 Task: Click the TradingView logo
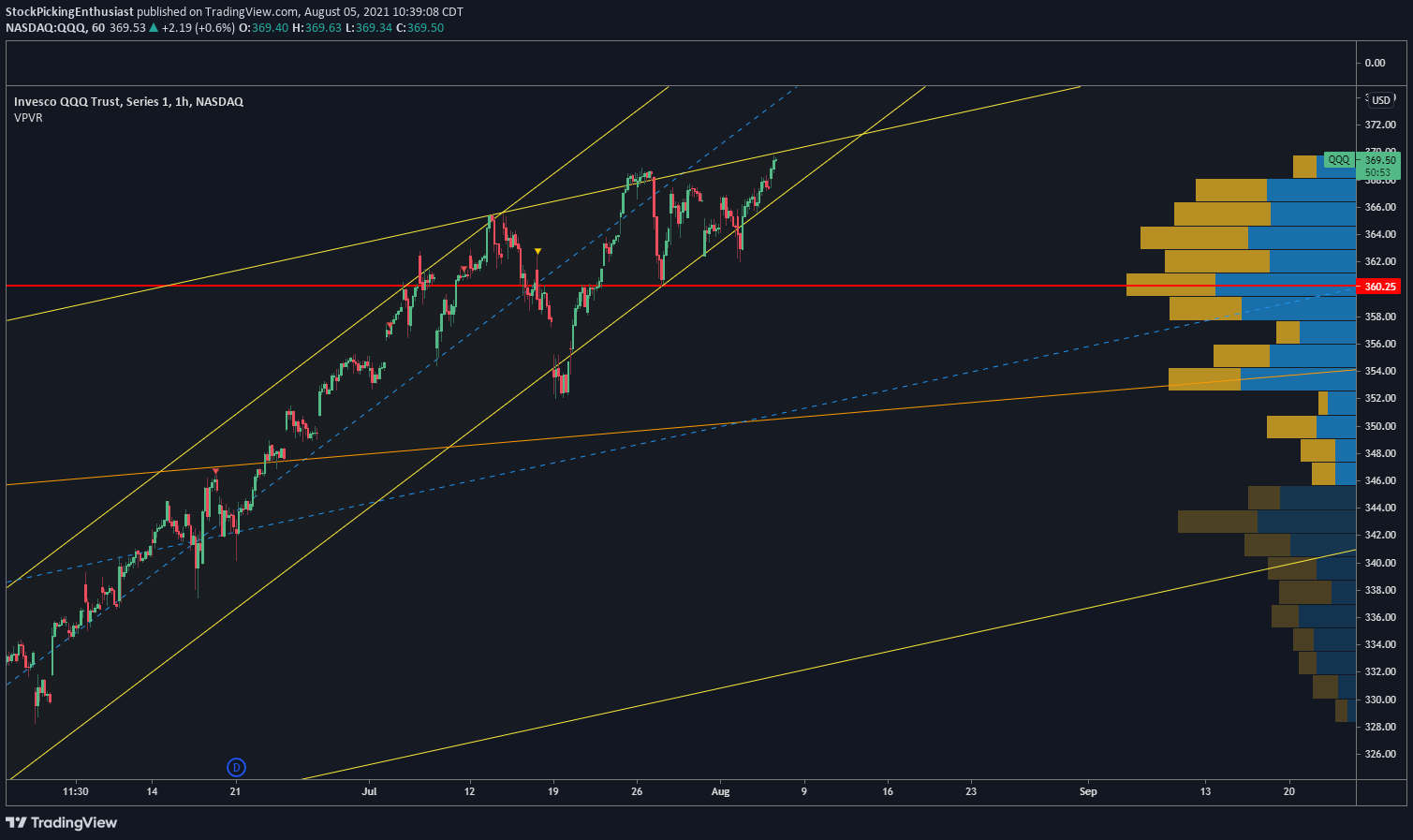coord(62,822)
